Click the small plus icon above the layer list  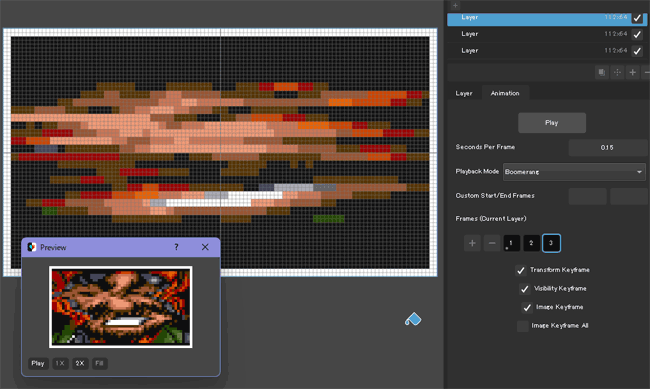(x=455, y=5)
